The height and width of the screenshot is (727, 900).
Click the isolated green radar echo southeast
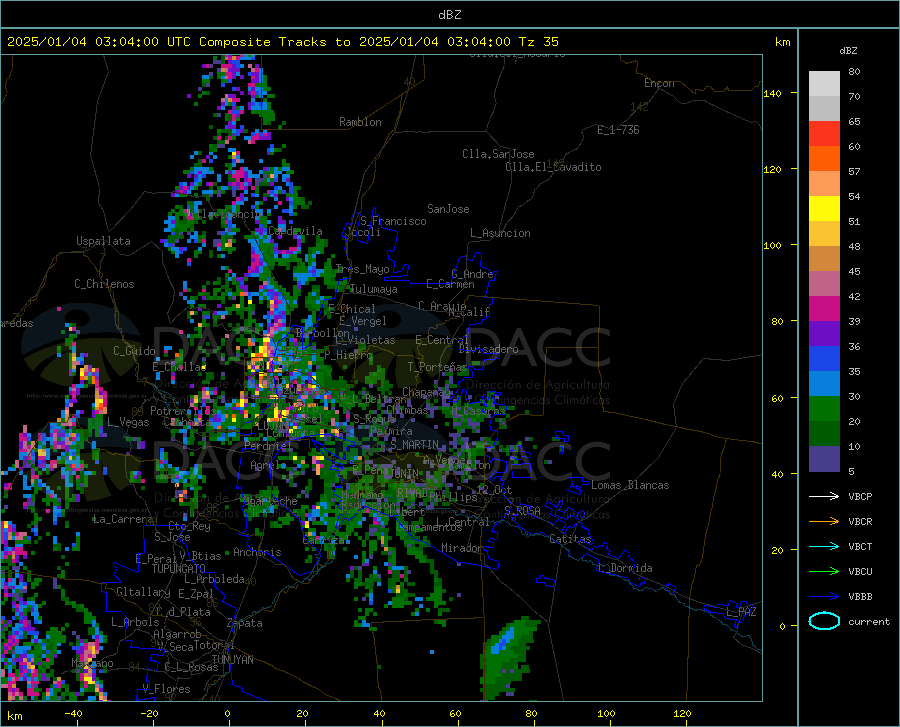coord(508,658)
